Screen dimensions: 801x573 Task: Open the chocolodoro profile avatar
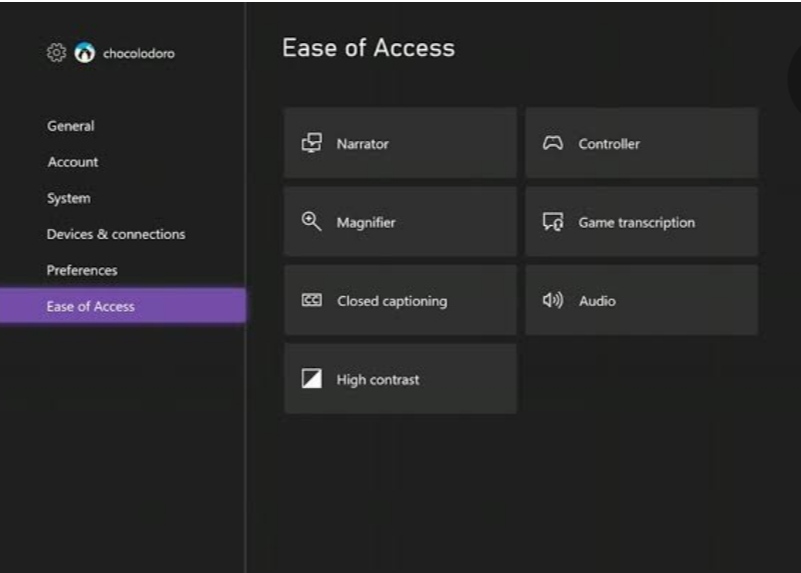point(85,53)
